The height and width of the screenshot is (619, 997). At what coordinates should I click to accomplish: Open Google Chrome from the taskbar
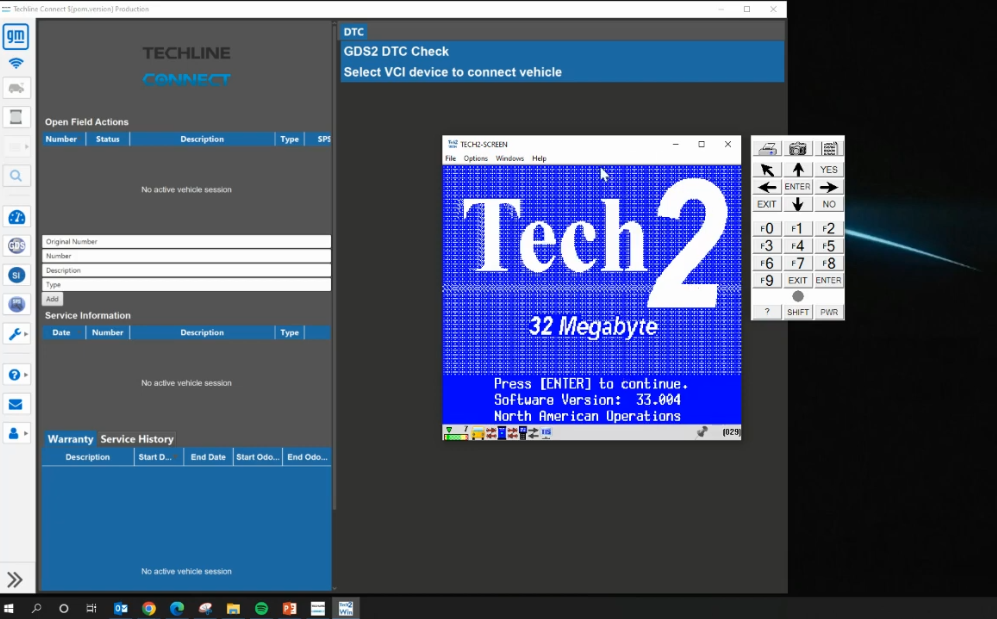(149, 608)
